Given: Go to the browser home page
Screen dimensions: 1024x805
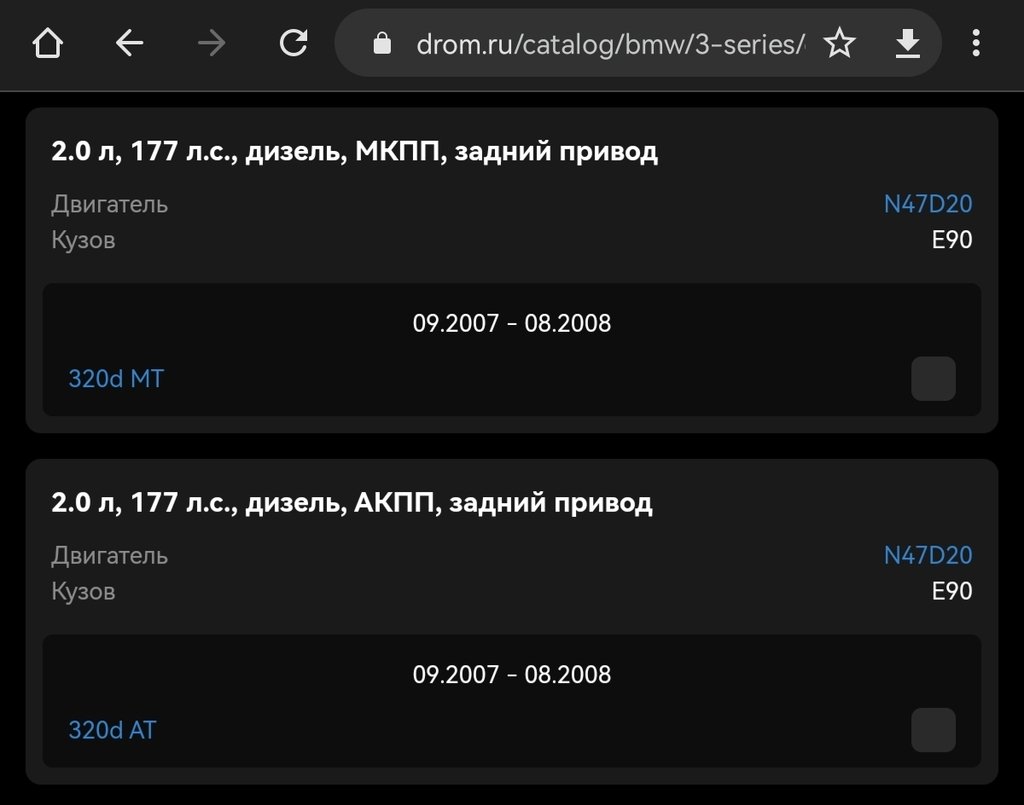Looking at the screenshot, I should pyautogui.click(x=48, y=43).
